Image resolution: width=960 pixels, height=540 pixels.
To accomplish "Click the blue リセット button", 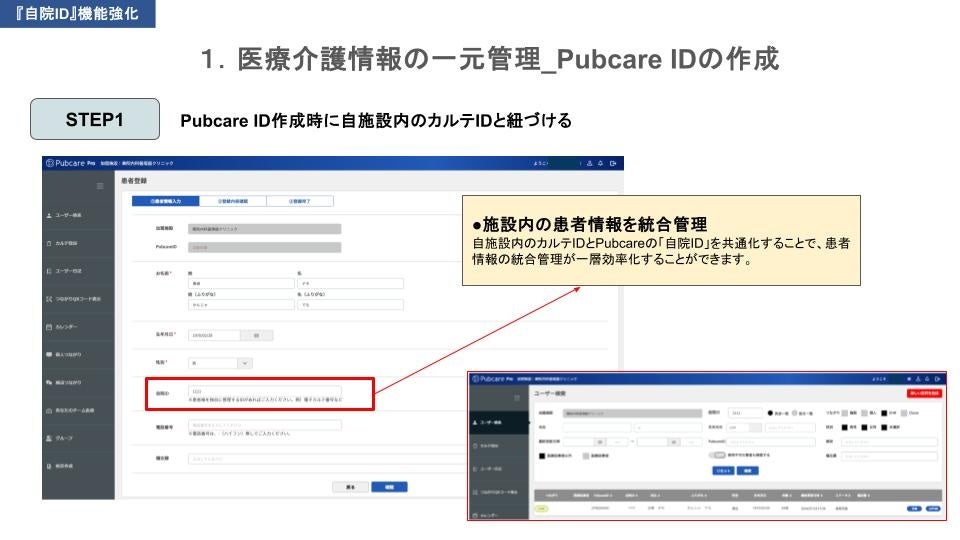I will click(723, 471).
